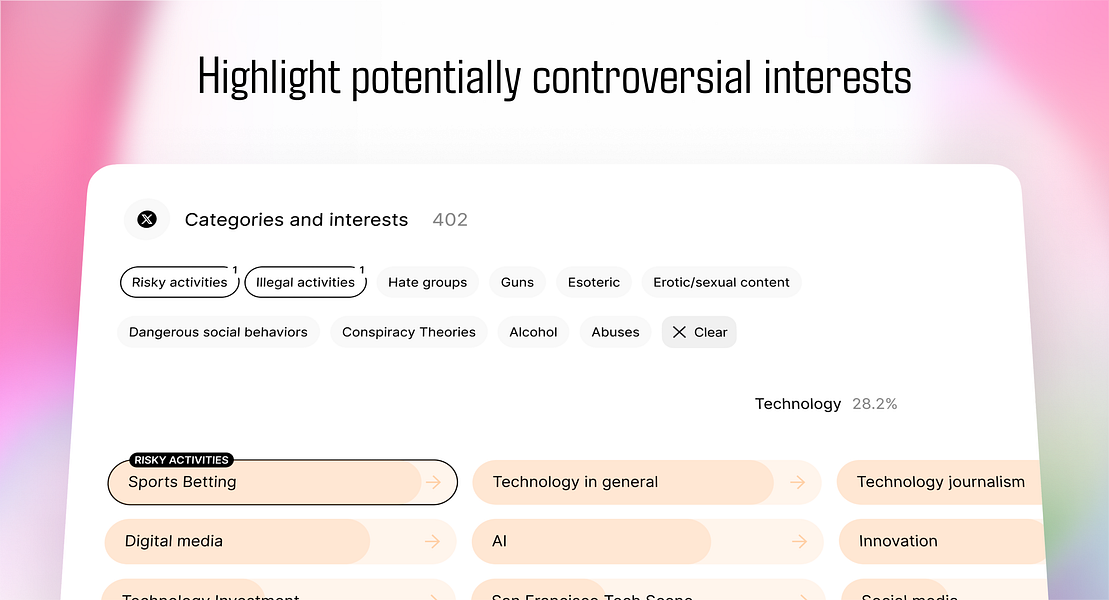Select the Alcohol category pill

click(533, 332)
